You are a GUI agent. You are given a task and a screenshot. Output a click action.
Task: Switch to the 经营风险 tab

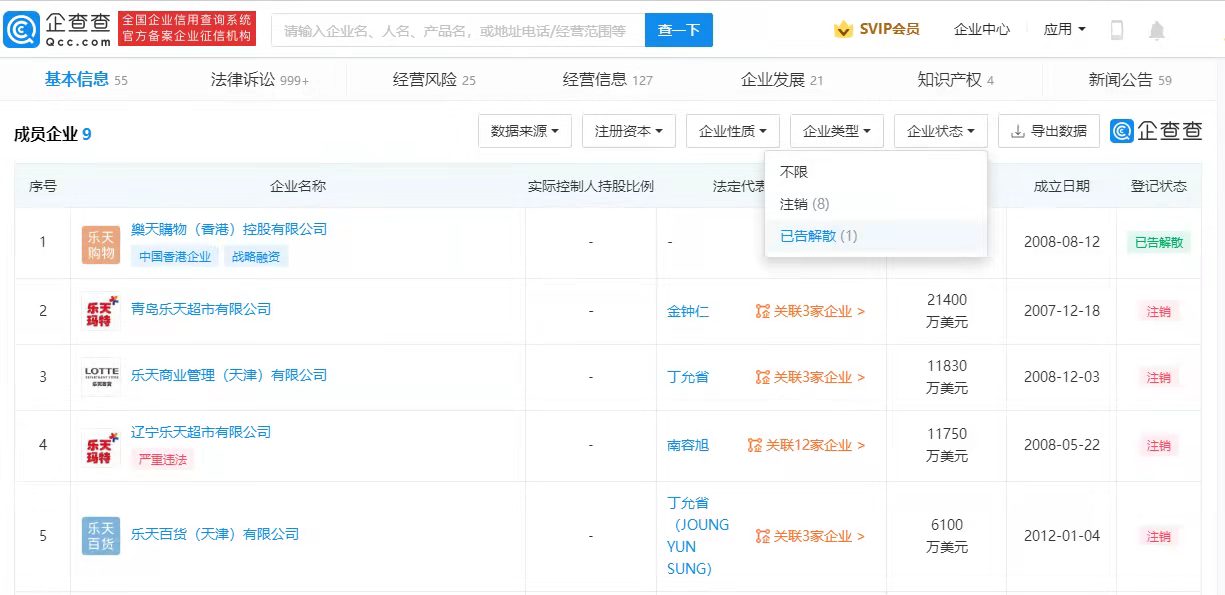(434, 79)
